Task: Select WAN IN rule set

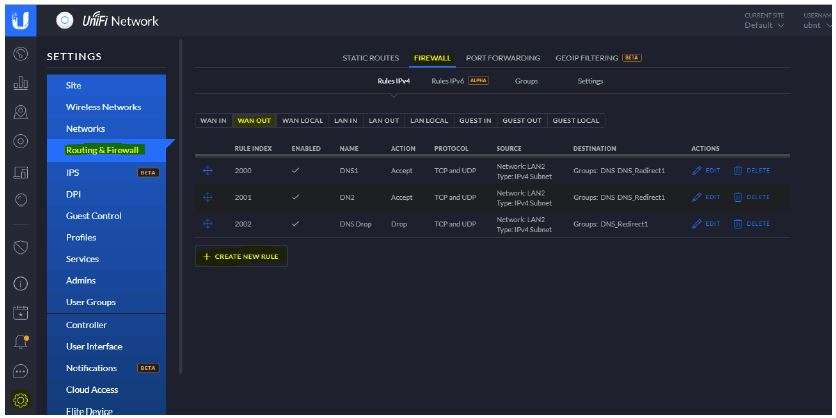Action: pos(213,121)
